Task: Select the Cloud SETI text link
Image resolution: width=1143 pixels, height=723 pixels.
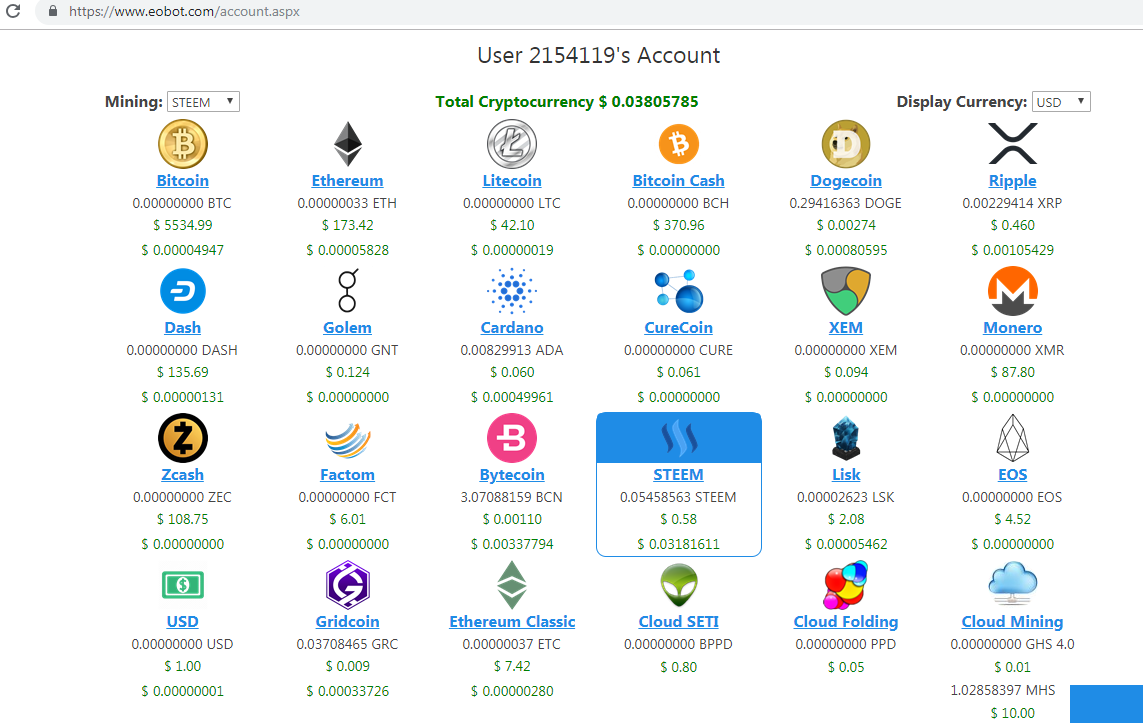Action: 679,622
